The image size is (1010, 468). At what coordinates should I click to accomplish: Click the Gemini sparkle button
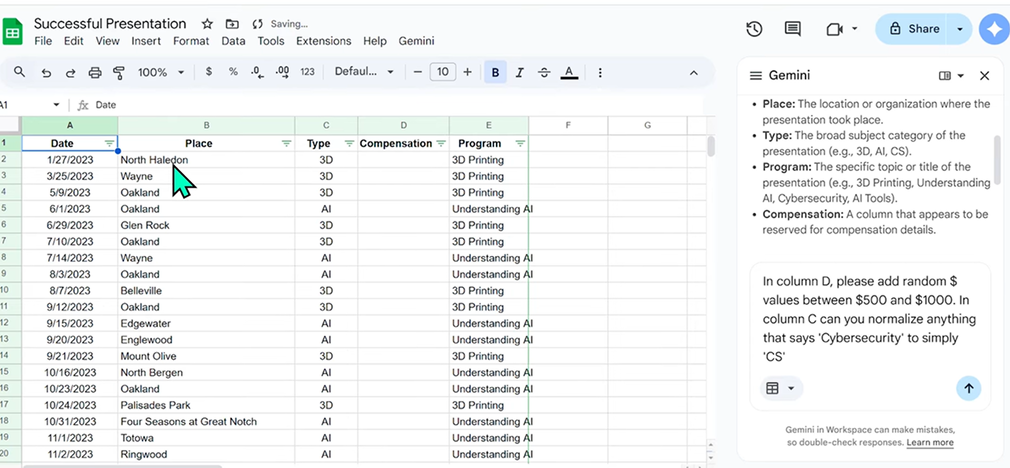pos(994,29)
